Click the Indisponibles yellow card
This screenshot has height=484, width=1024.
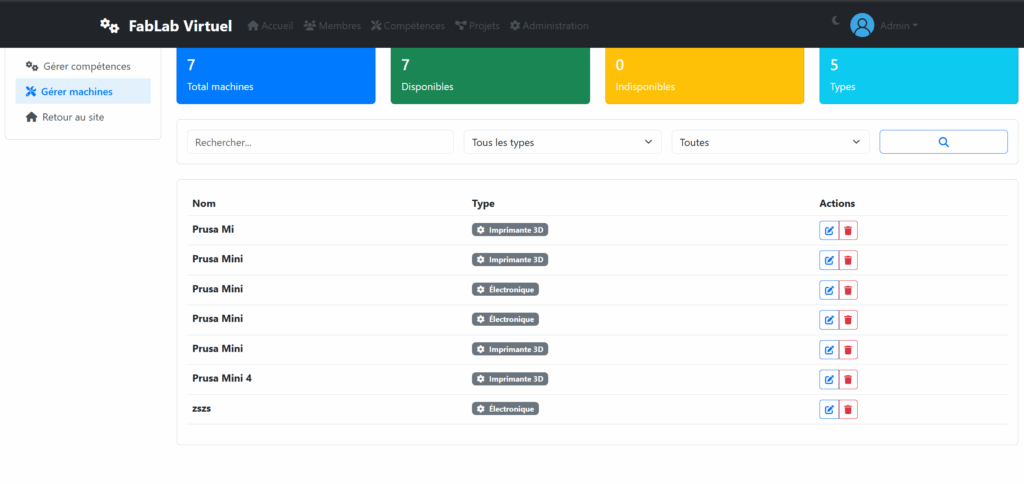click(705, 75)
